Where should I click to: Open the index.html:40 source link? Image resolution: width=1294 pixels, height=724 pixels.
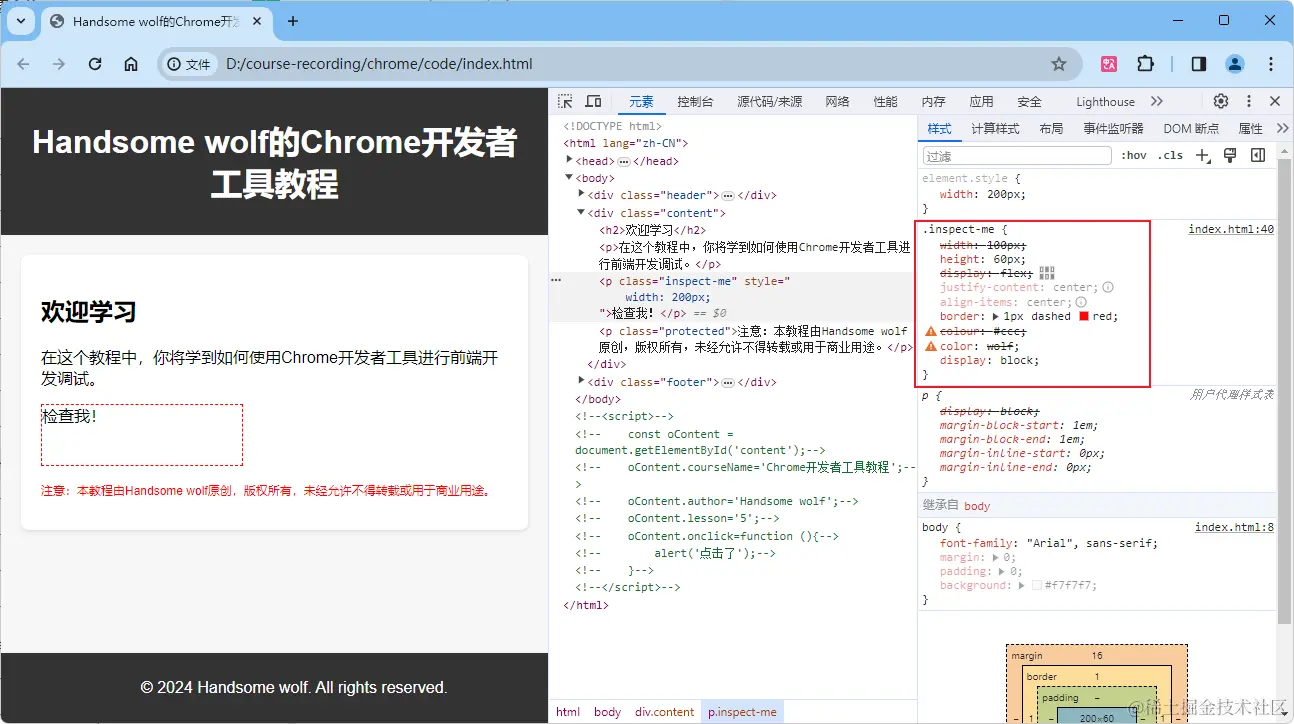pos(1231,229)
